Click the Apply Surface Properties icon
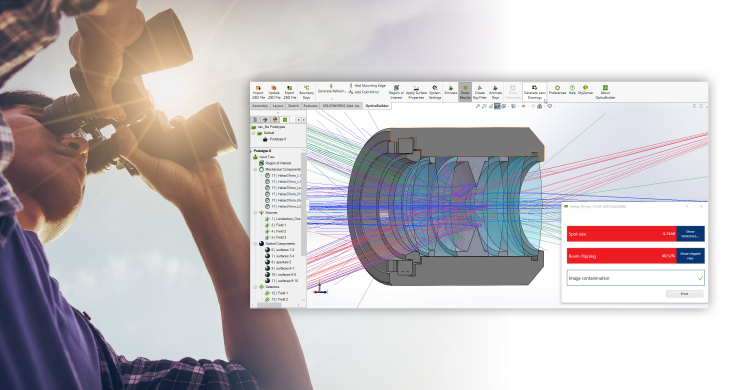Screen dimensions: 731x390 (416, 92)
